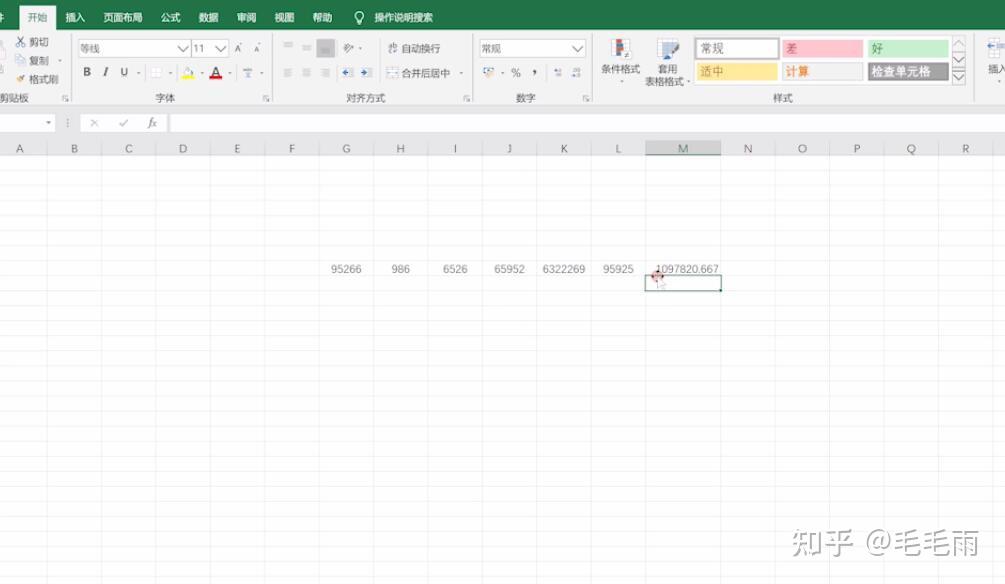Click the Borders icon in the font group
Viewport: 1005px width, 584px height.
(156, 72)
